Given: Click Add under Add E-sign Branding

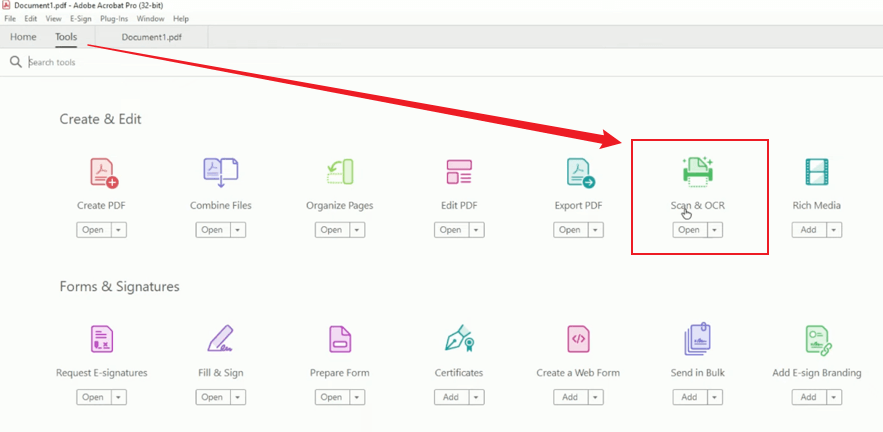Looking at the screenshot, I should pyautogui.click(x=810, y=397).
